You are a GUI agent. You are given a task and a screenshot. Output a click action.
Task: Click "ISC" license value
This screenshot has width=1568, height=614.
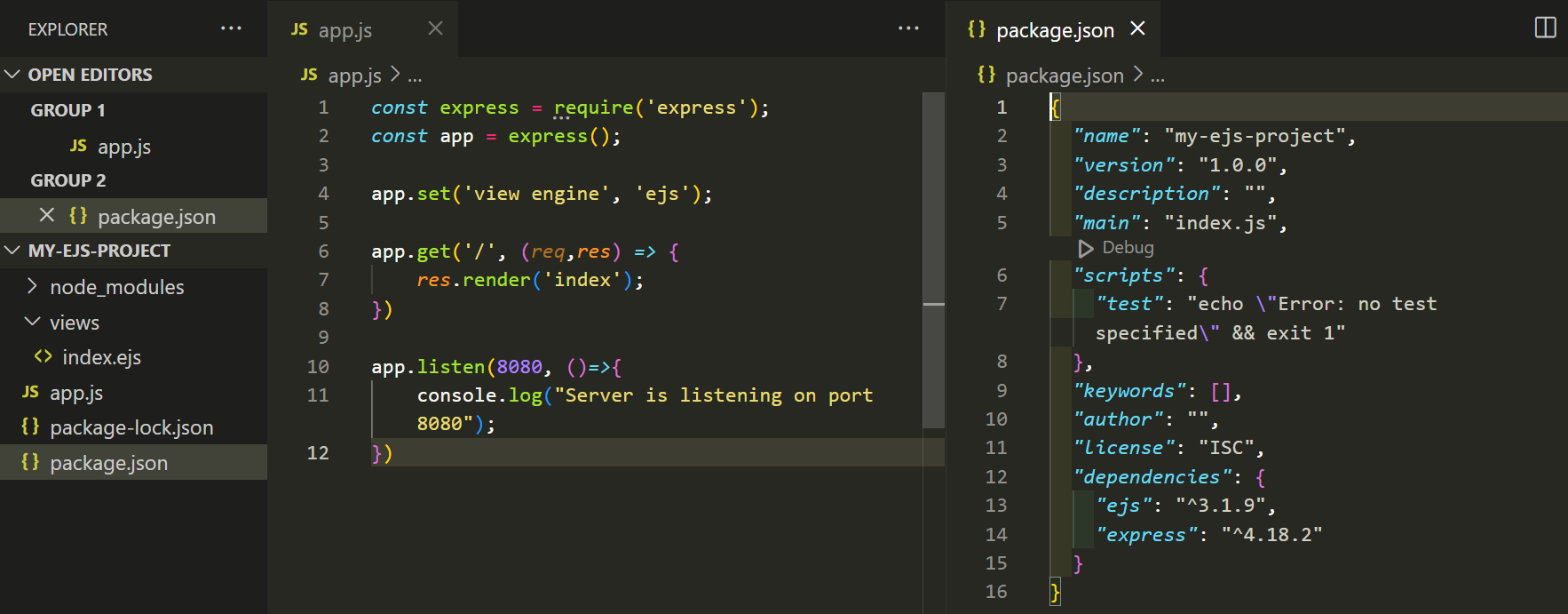[1226, 448]
